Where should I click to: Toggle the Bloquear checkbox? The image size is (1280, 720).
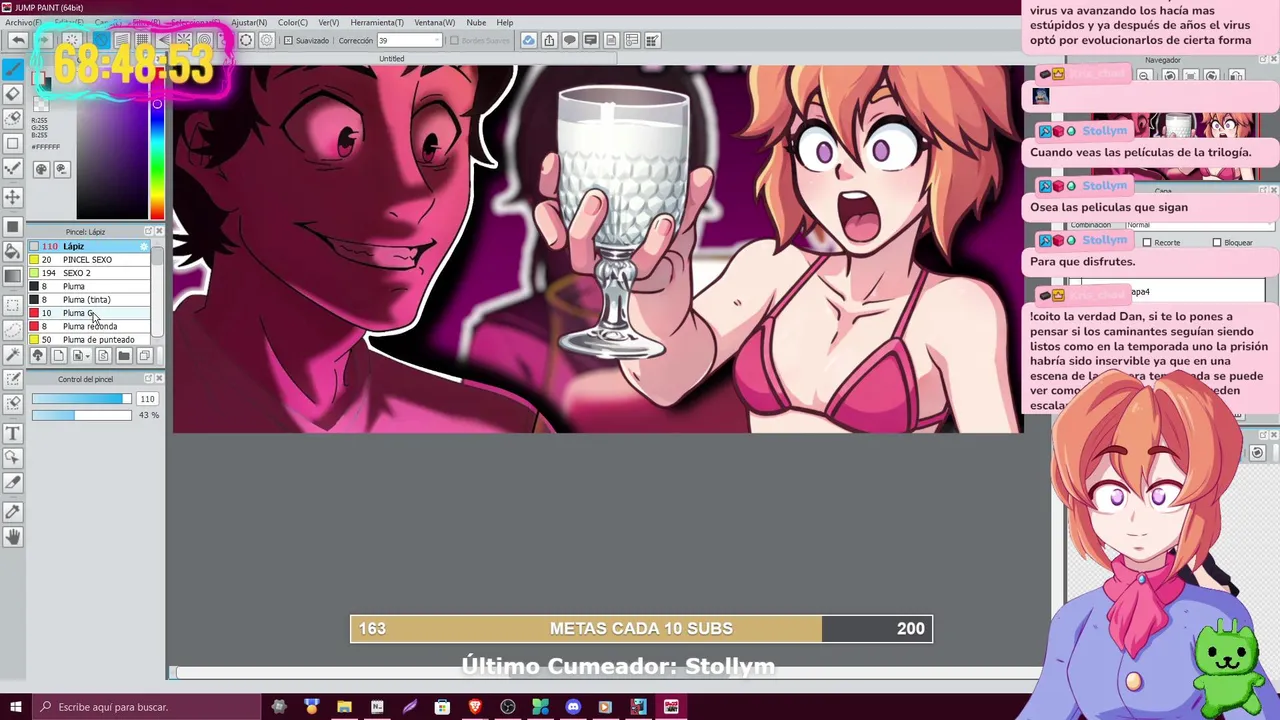pos(1217,242)
